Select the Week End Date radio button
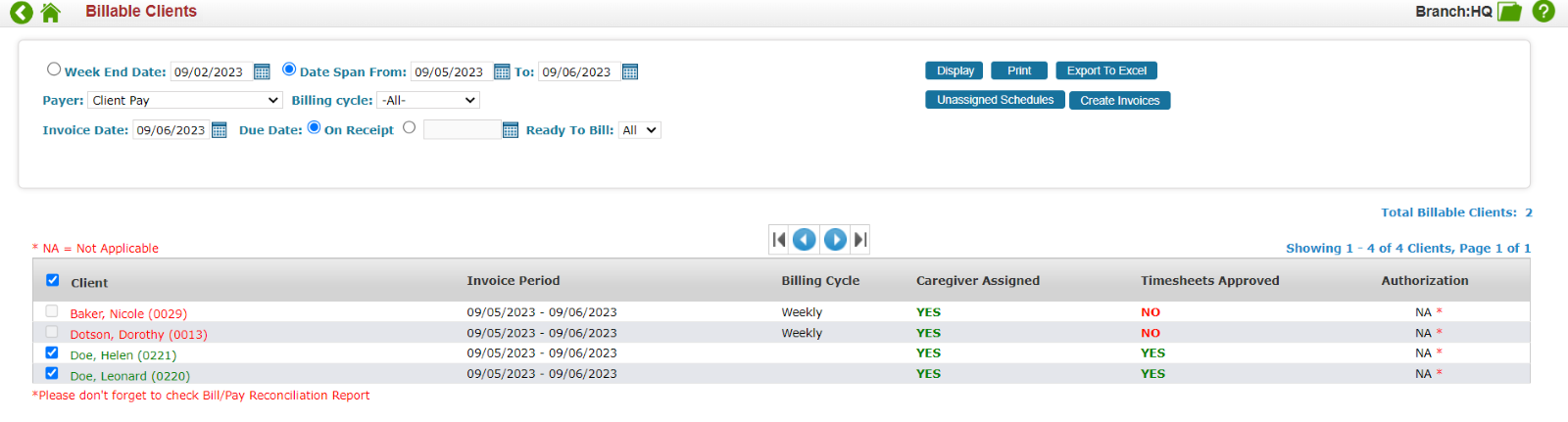The height and width of the screenshot is (422, 1568). (54, 70)
